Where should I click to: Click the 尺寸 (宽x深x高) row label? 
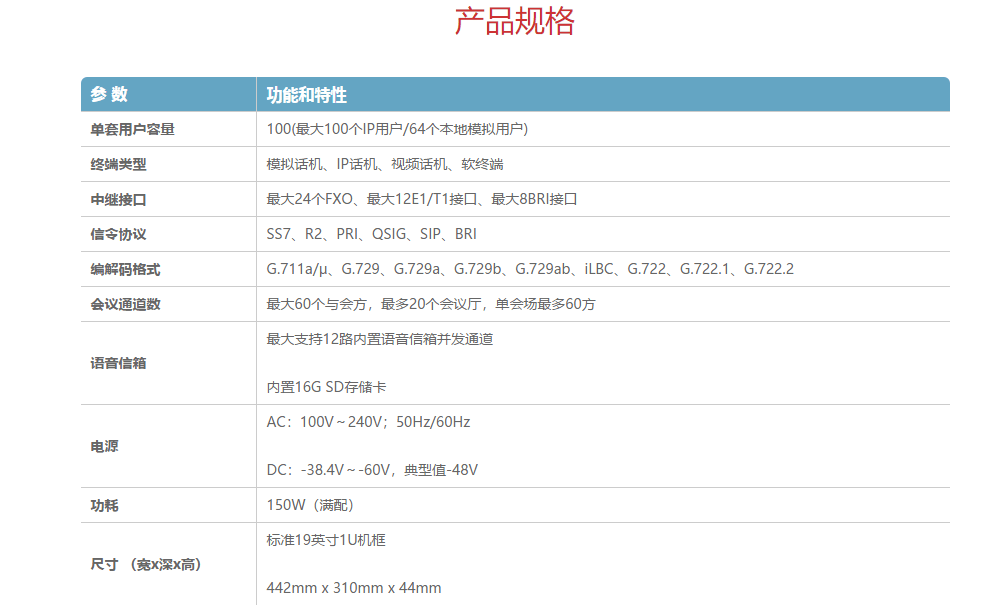(146, 565)
